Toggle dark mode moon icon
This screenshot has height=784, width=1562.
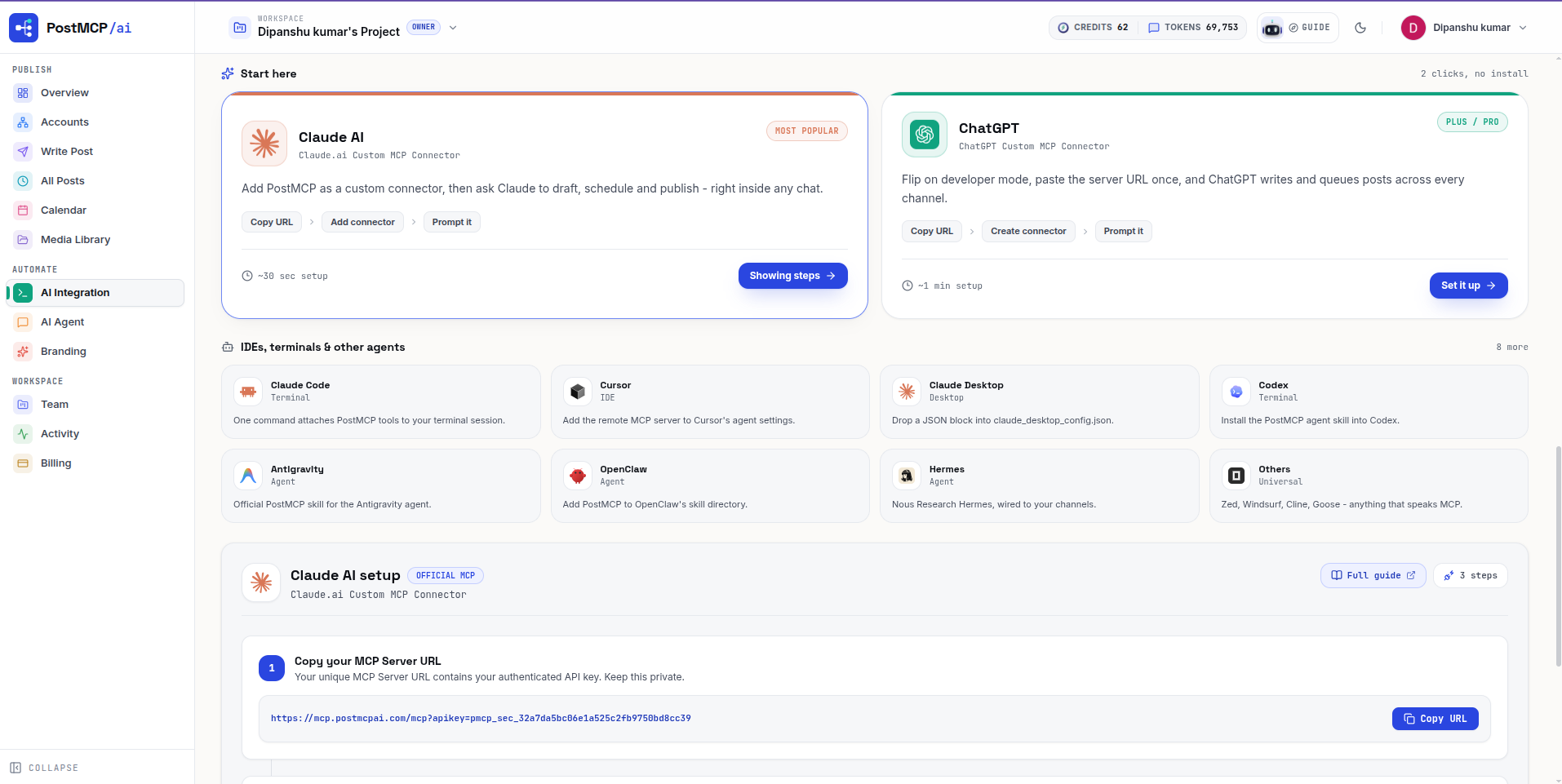(x=1360, y=28)
